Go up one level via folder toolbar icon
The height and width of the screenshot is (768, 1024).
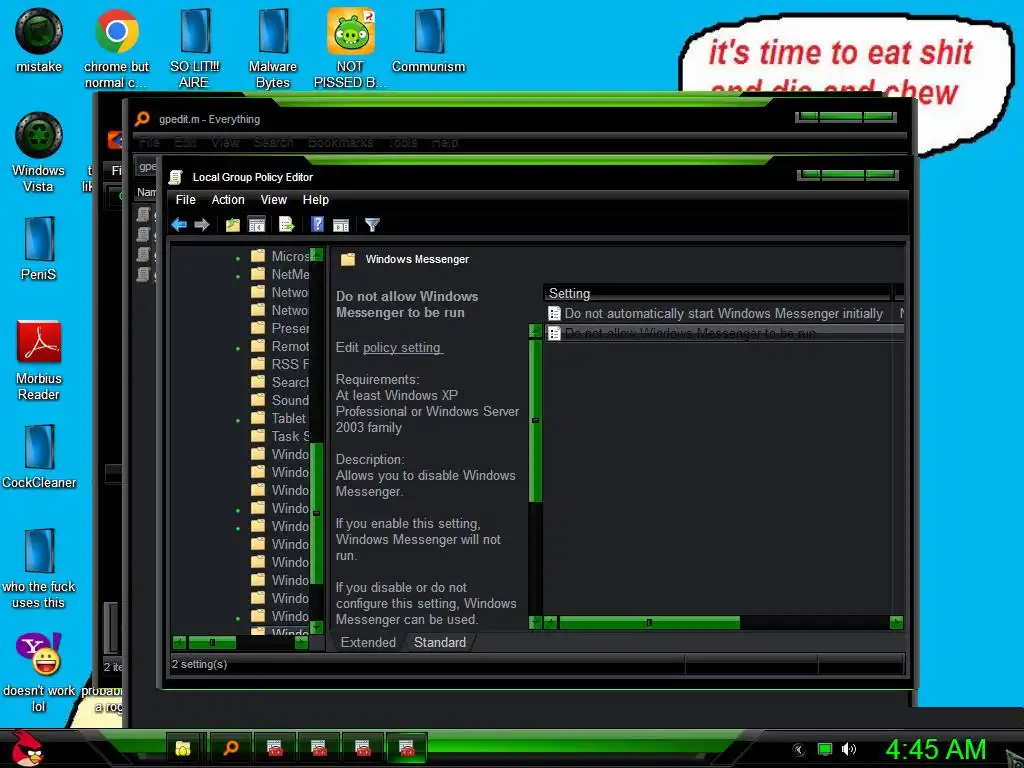point(232,225)
